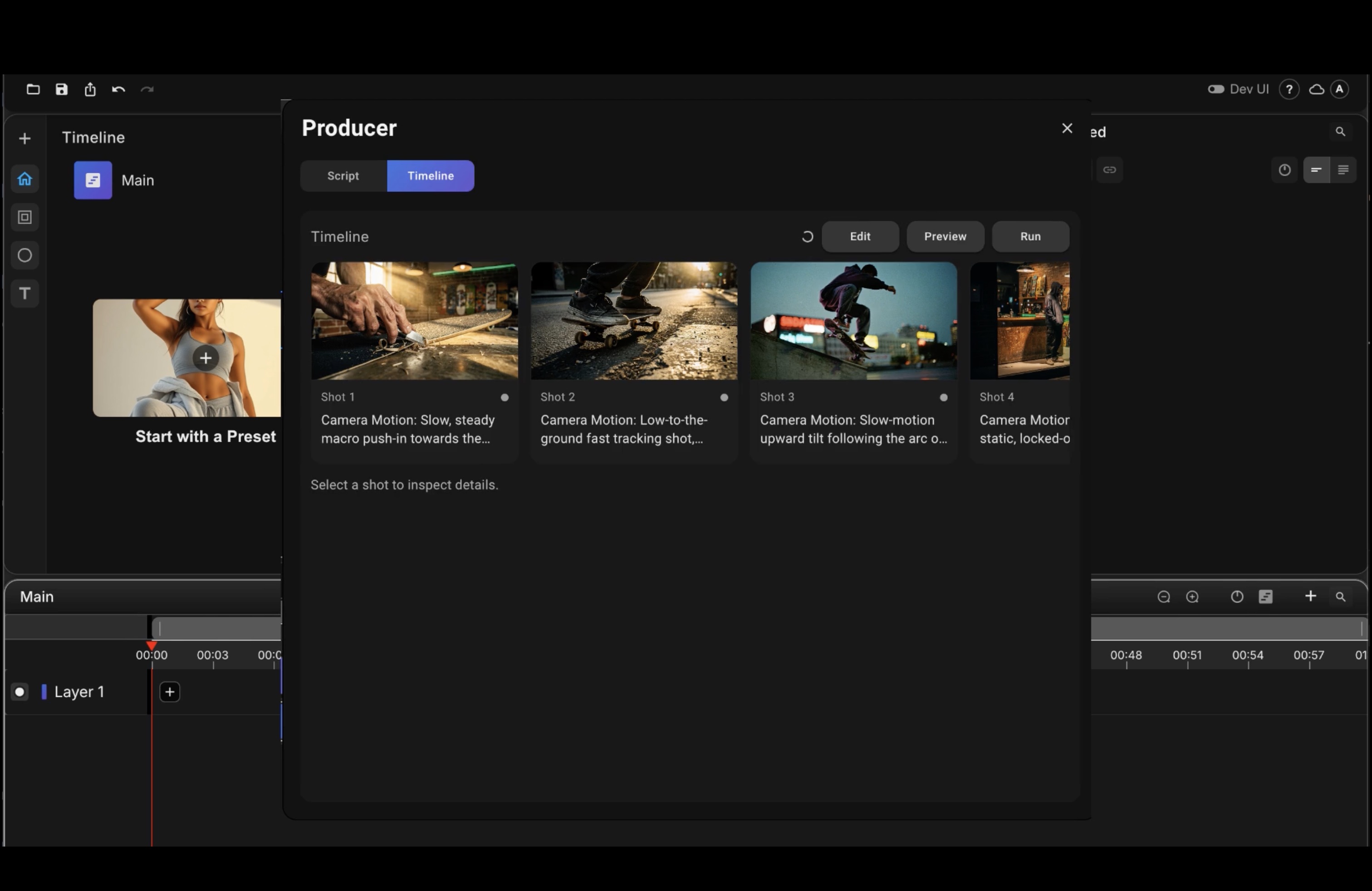
Task: Click the plus icon in left sidebar
Action: (x=25, y=138)
